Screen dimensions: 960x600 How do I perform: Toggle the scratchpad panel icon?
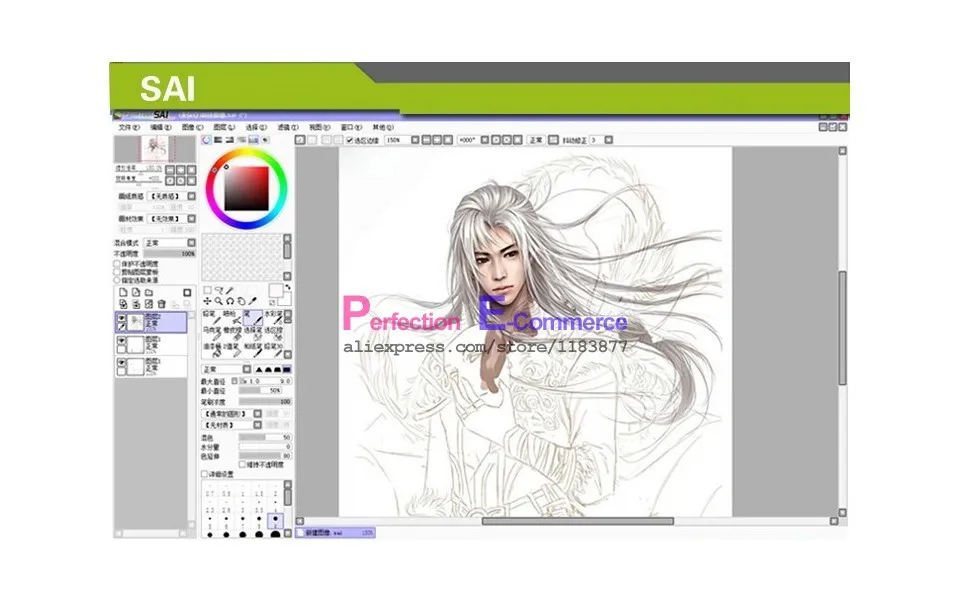tap(265, 140)
